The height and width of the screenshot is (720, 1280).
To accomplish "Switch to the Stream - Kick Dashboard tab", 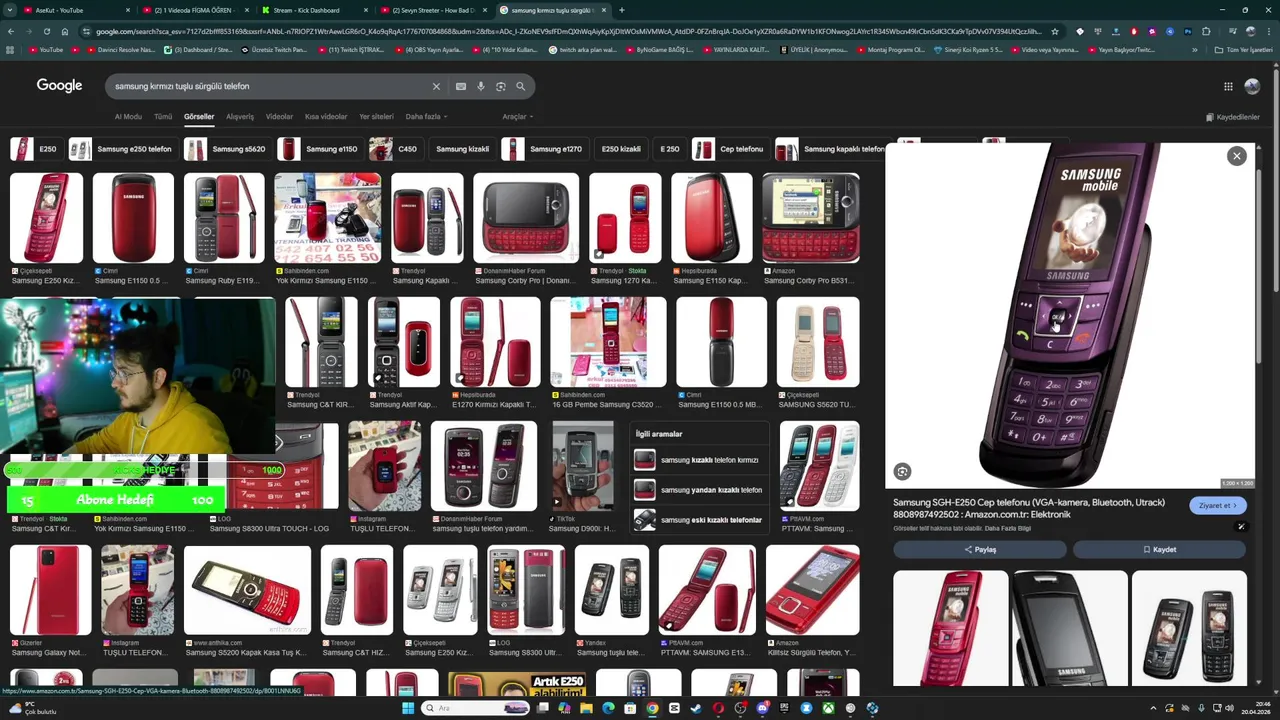I will pyautogui.click(x=313, y=10).
